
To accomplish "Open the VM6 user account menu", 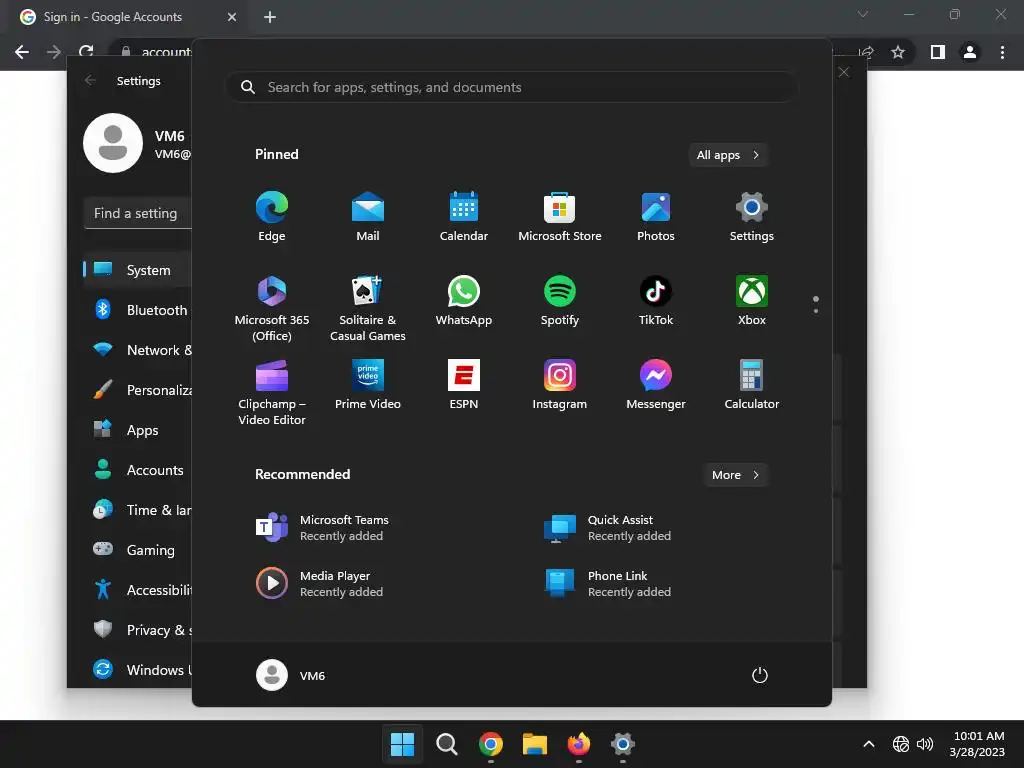I will (291, 675).
